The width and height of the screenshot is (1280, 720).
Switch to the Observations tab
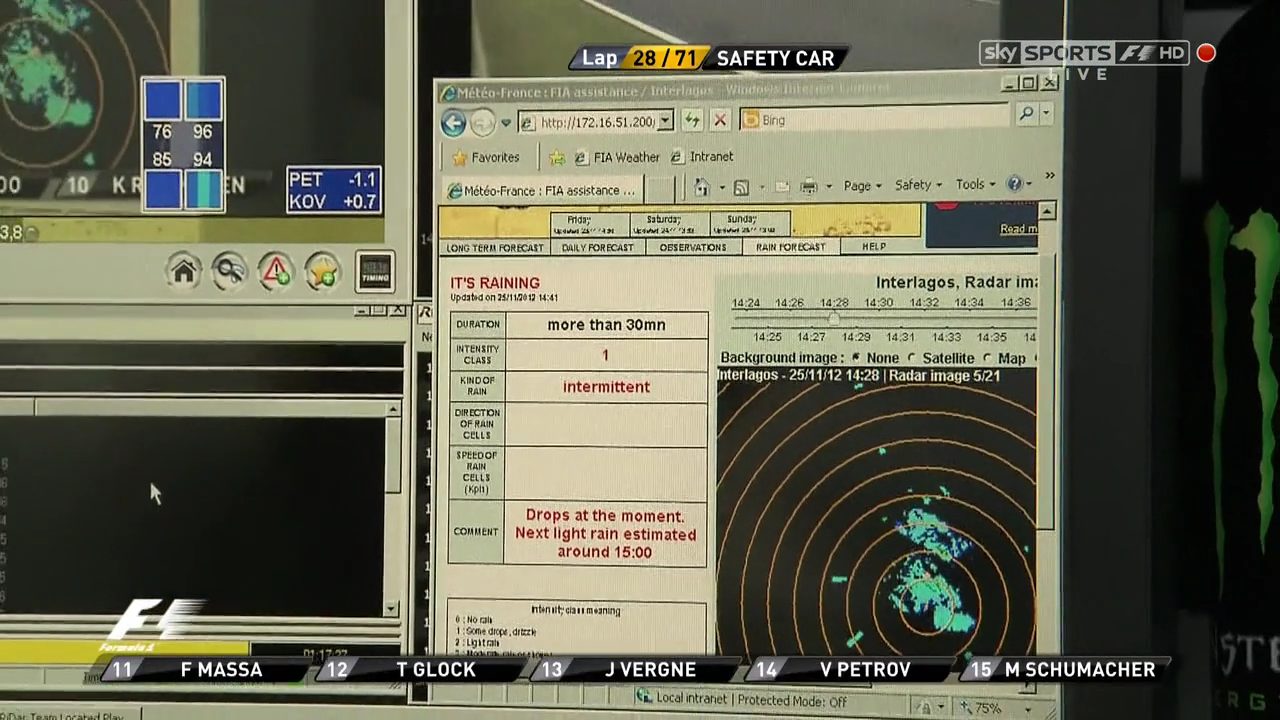693,247
